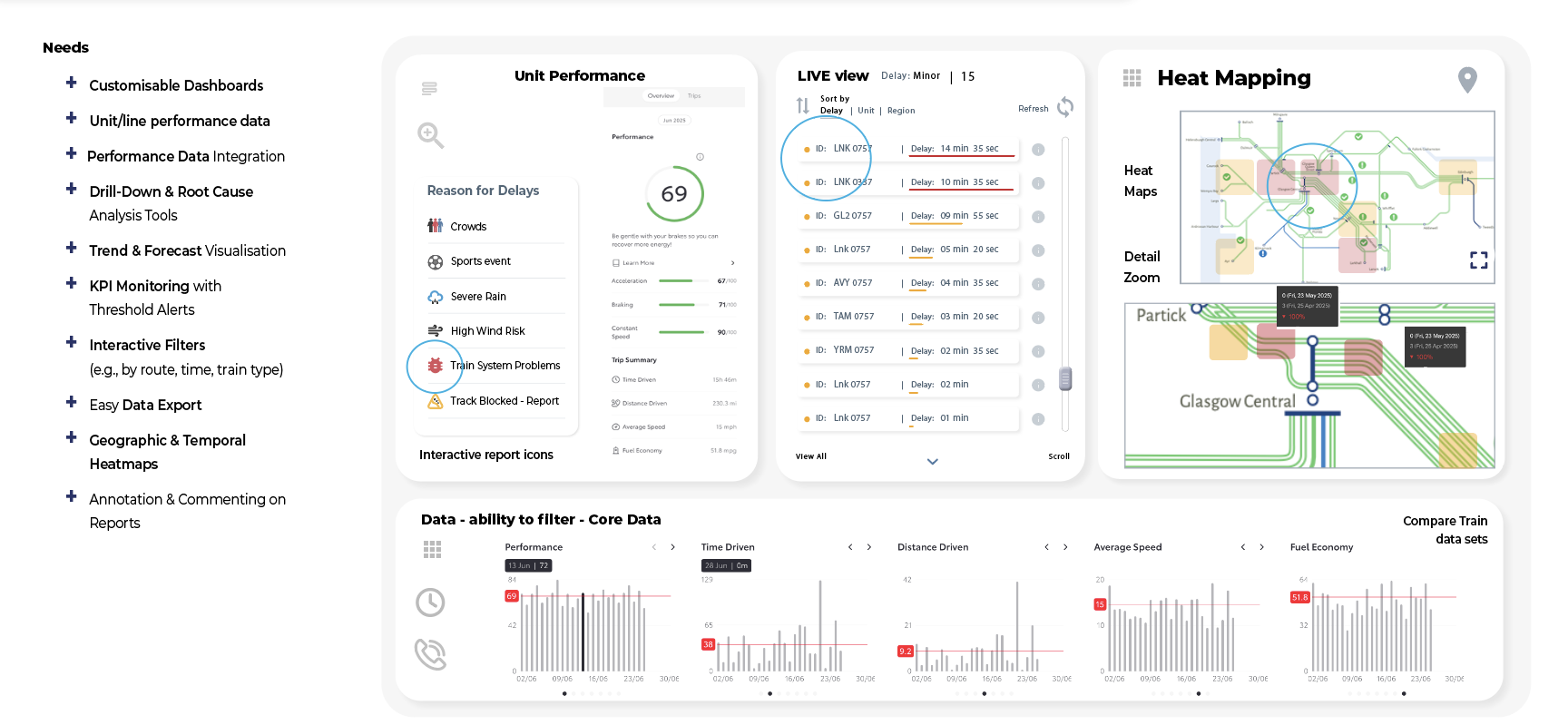
Task: Expand live view list with down chevron
Action: (932, 461)
